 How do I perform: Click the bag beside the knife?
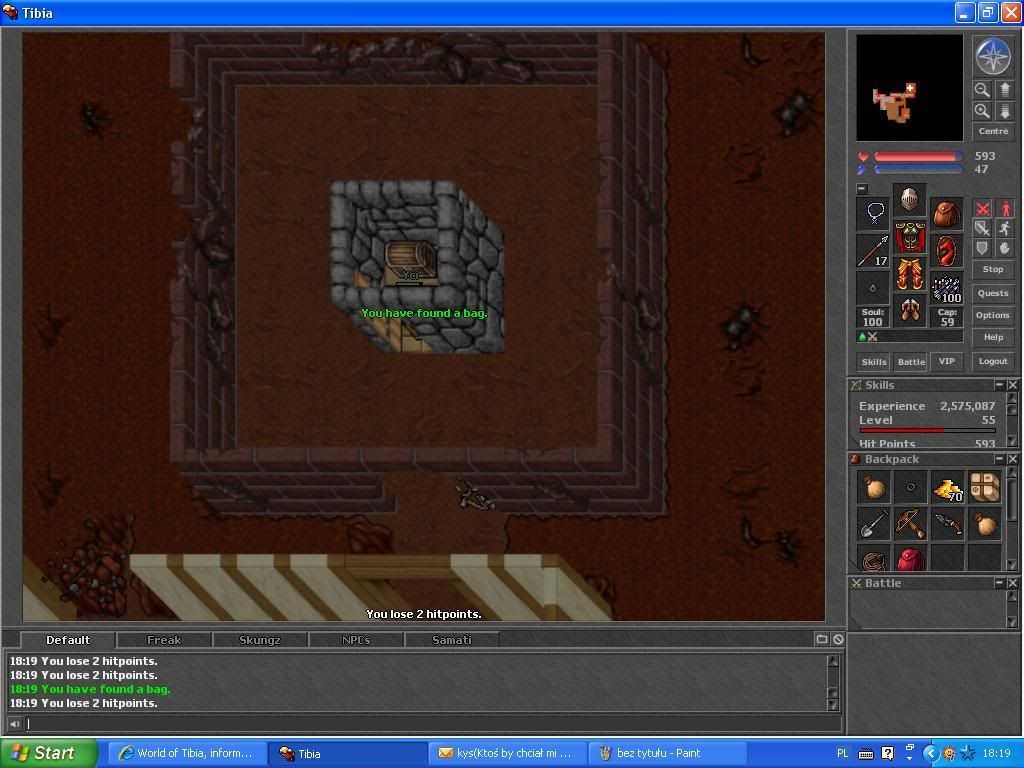985,524
